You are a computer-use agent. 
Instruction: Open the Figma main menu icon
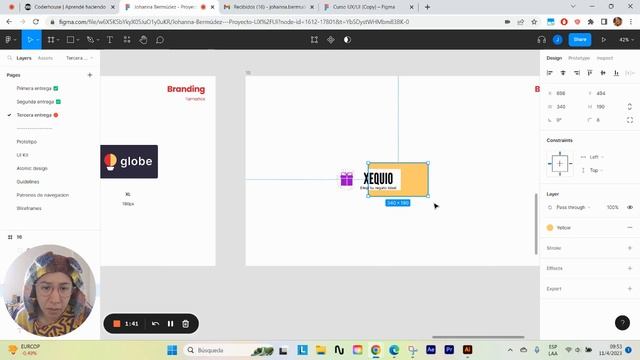point(8,40)
